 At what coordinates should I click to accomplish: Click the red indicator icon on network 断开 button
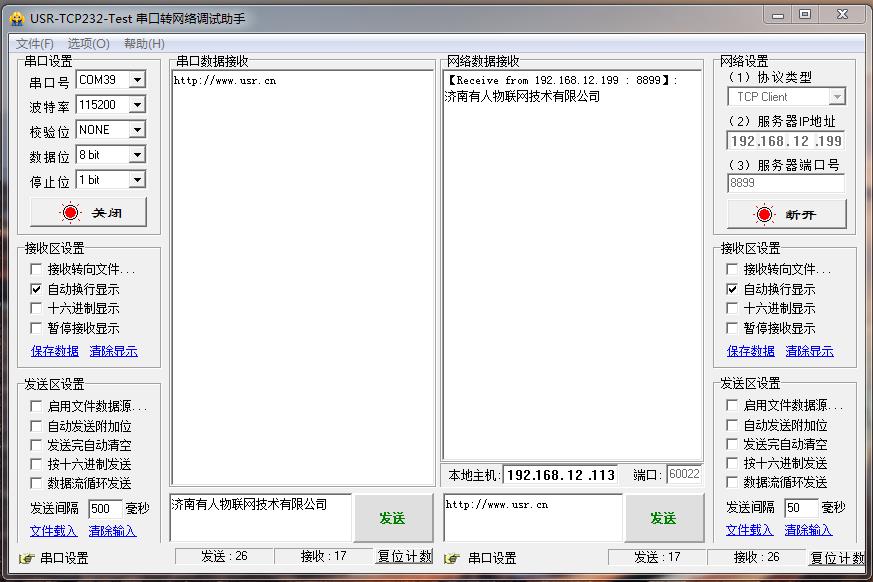(765, 215)
